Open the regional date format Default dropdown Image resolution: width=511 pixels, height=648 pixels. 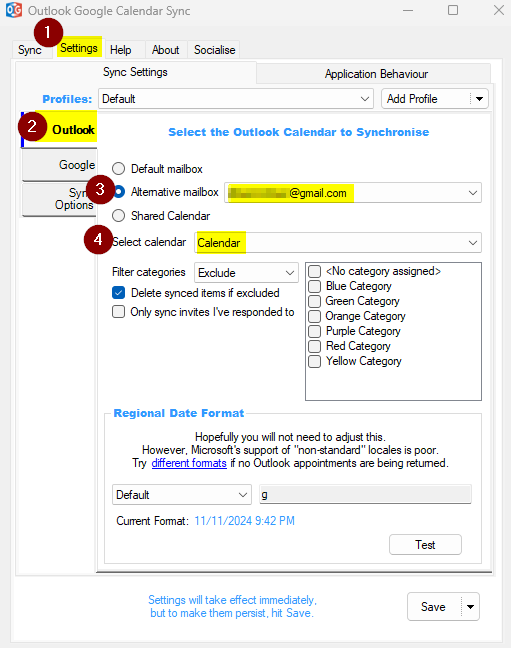pos(182,495)
